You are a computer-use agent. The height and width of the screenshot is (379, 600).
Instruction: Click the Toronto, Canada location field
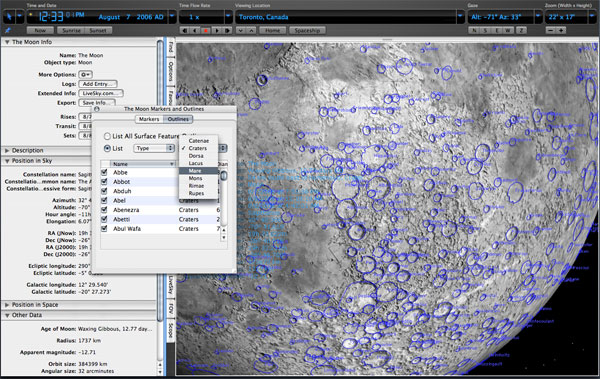click(346, 17)
